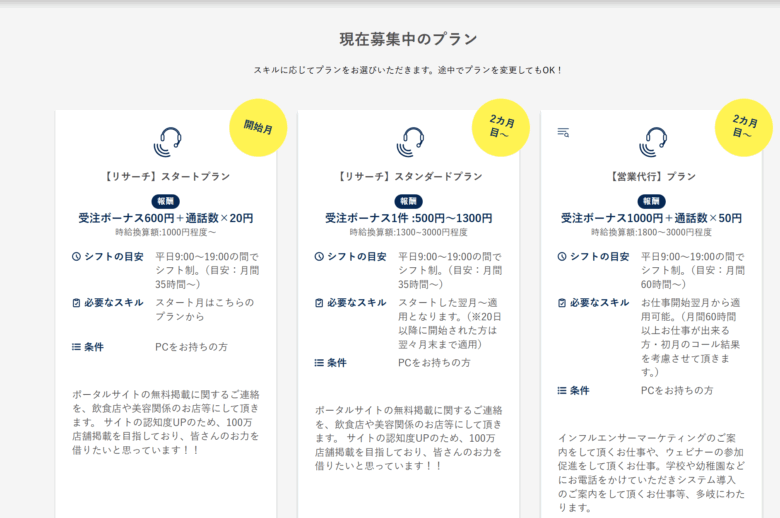
Task: Click the 現在募集中のプラン heading
Action: (408, 40)
